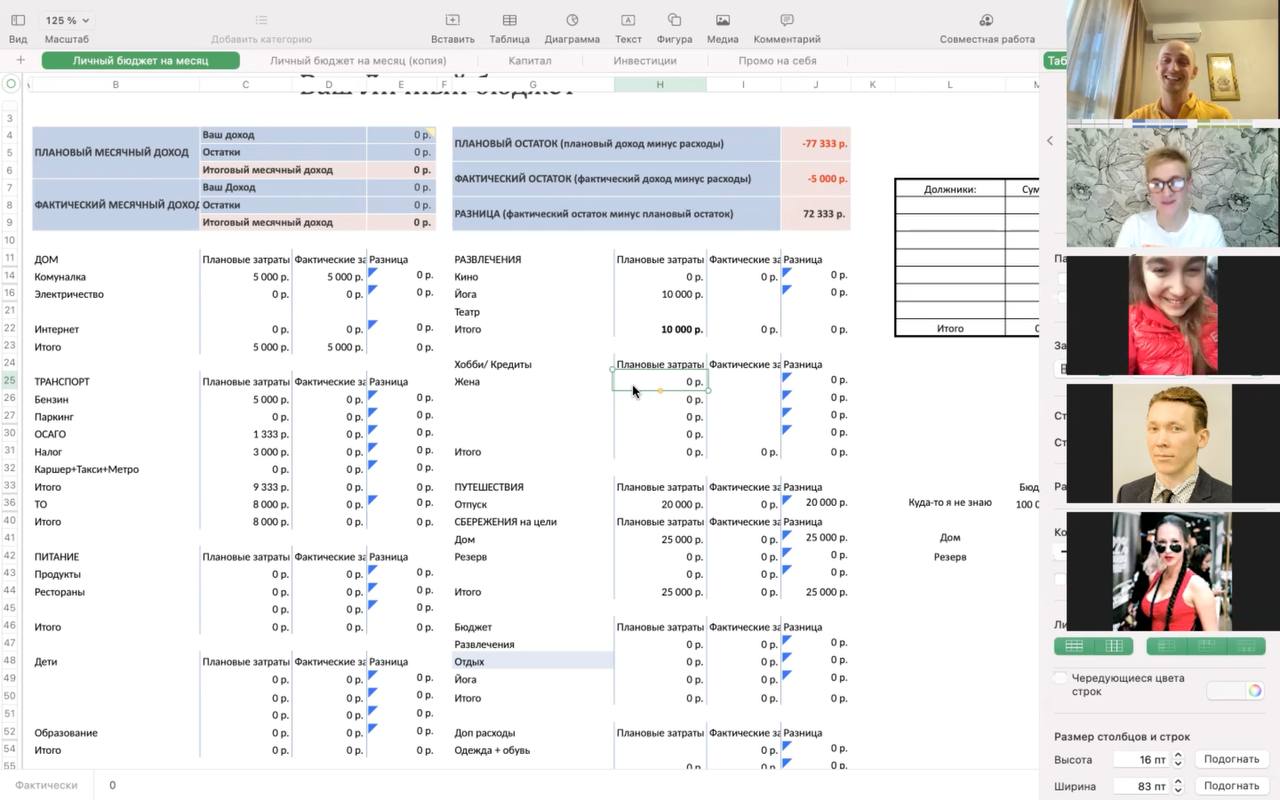This screenshot has height=800, width=1280.
Task: Select column header H
Action: (x=660, y=85)
